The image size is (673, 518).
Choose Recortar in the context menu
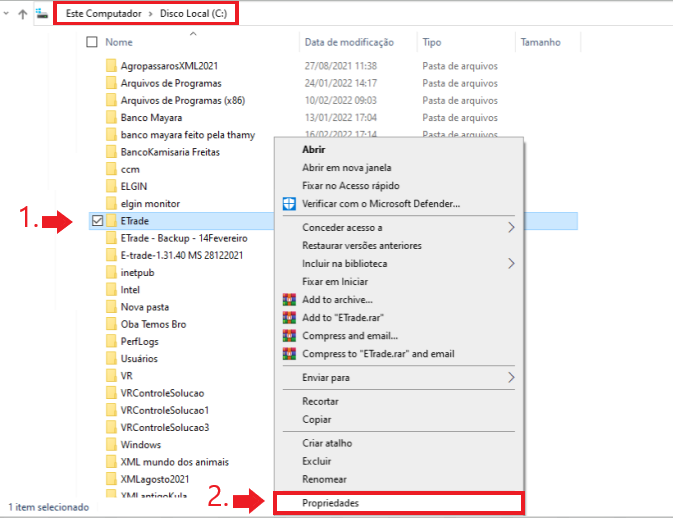pos(320,401)
